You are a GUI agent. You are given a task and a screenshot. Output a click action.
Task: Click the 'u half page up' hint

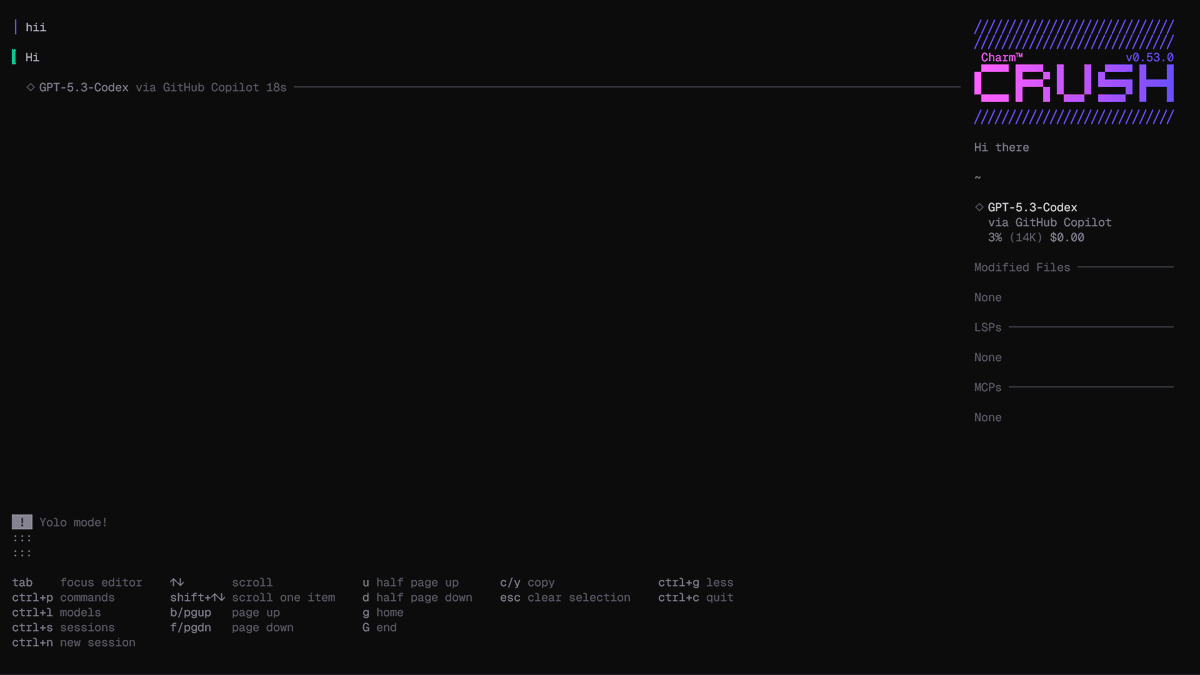tap(411, 582)
